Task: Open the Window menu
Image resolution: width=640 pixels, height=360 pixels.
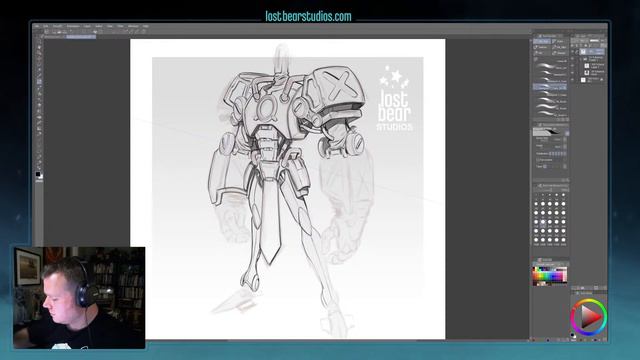Action: point(133,26)
